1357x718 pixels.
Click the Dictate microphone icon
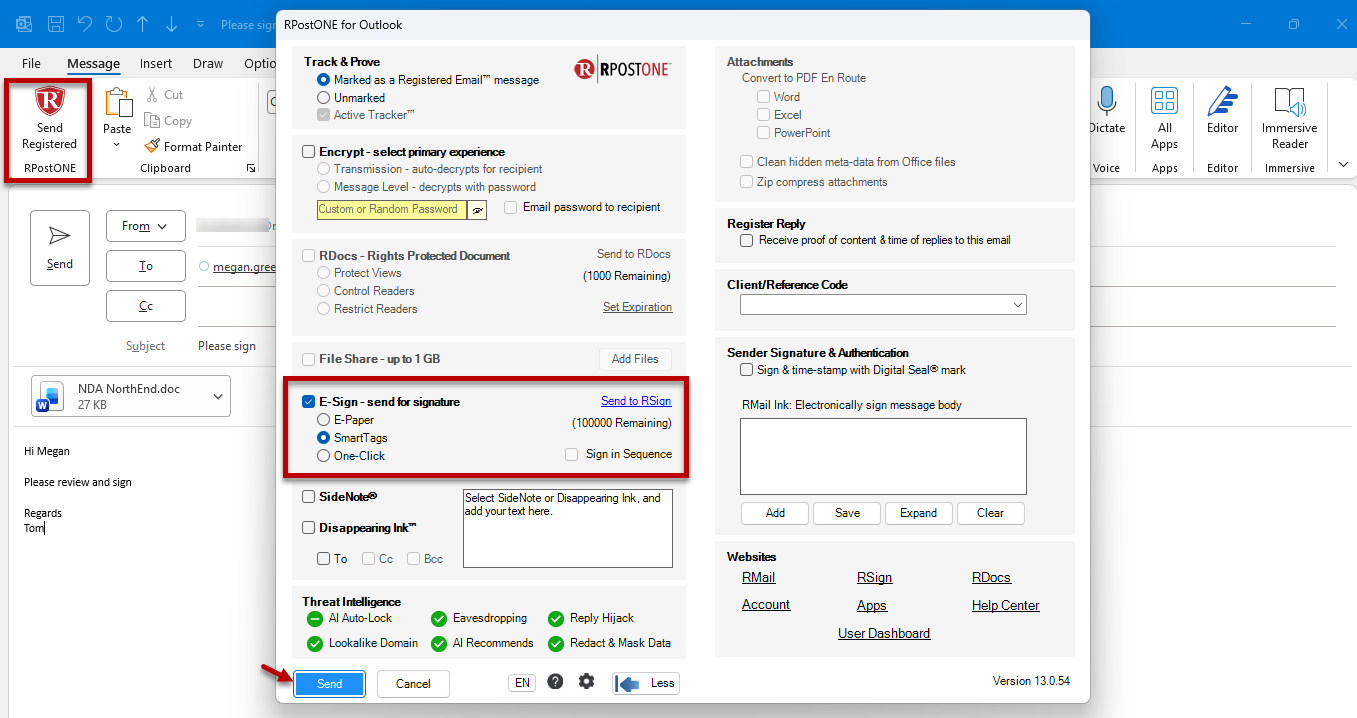(1106, 101)
